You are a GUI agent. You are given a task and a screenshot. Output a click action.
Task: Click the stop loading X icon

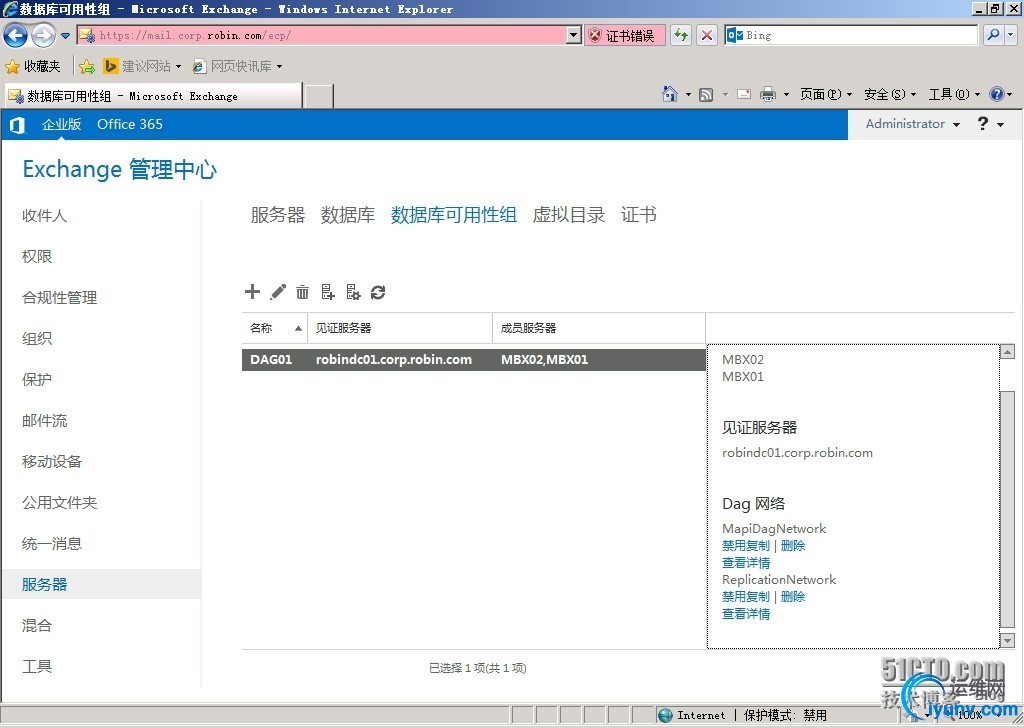tap(707, 35)
